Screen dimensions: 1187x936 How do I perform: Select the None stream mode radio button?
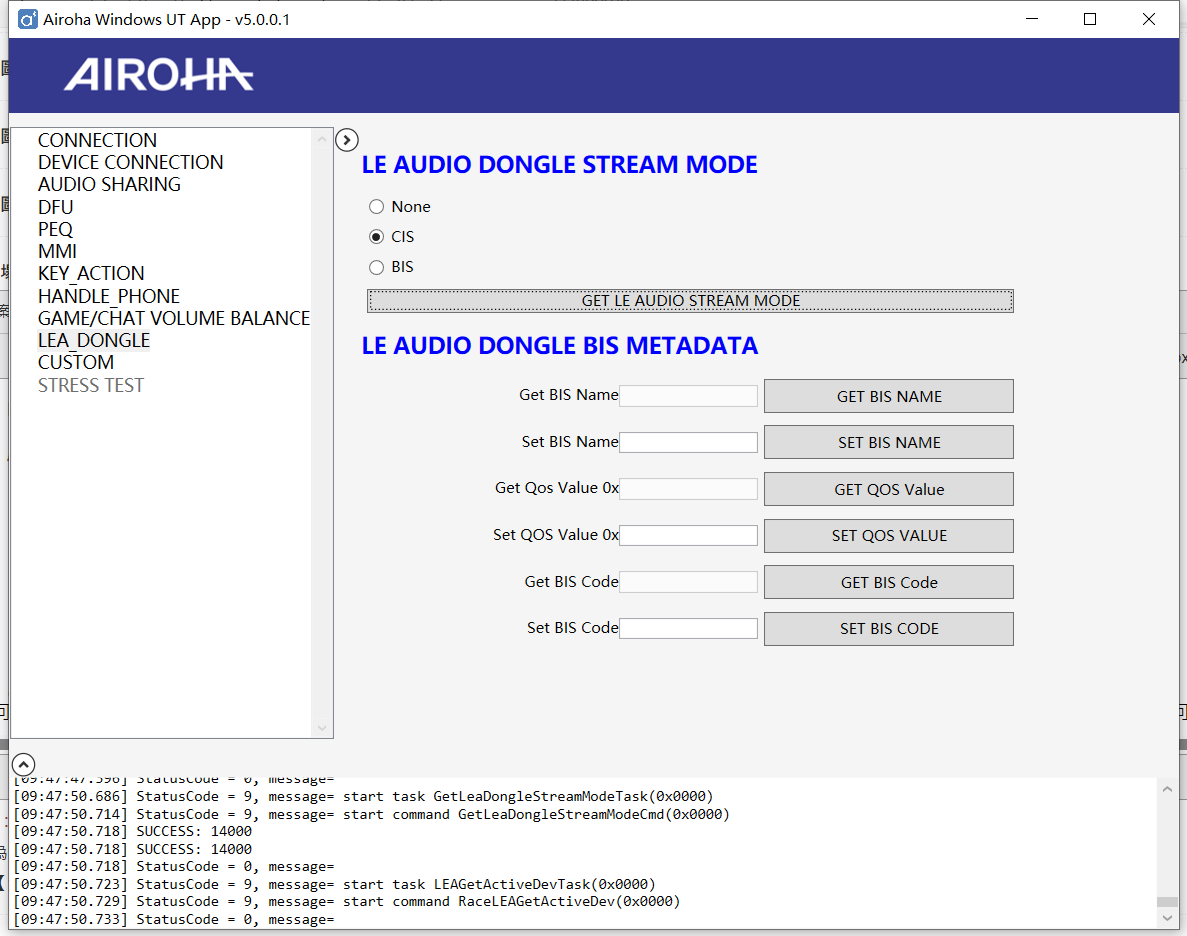[376, 207]
